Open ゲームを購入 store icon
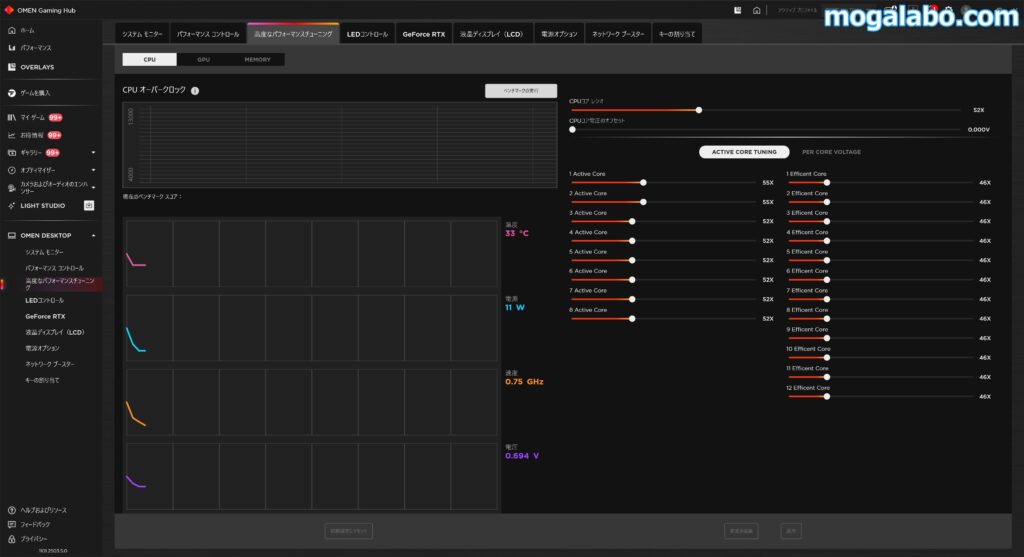This screenshot has height=557, width=1024. tap(12, 93)
